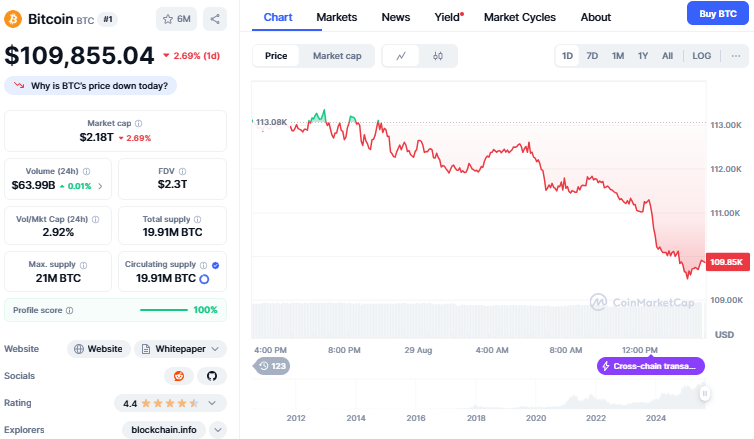Set chart range to 7D
Image resolution: width=754 pixels, height=439 pixels.
[x=592, y=56]
